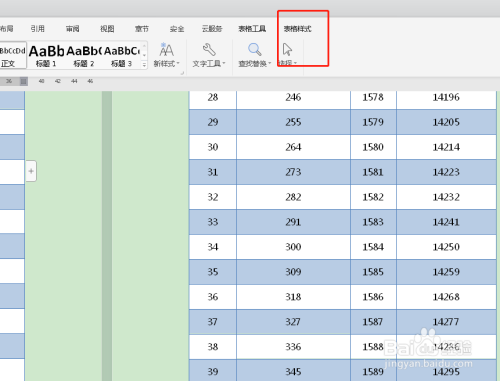This screenshot has width=500, height=381.
Task: Open the 审阅 ribbon tab
Action: (72, 29)
